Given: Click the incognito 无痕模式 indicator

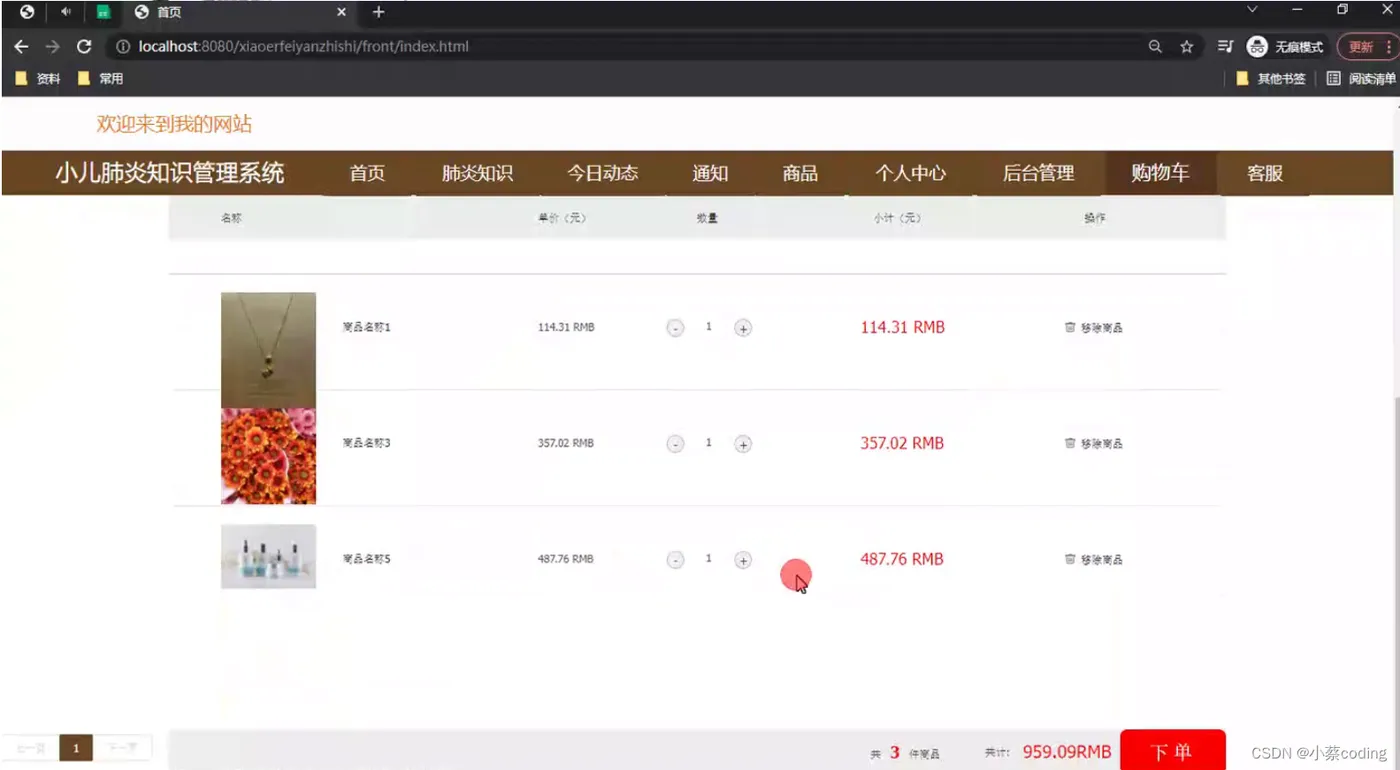Looking at the screenshot, I should pyautogui.click(x=1285, y=47).
